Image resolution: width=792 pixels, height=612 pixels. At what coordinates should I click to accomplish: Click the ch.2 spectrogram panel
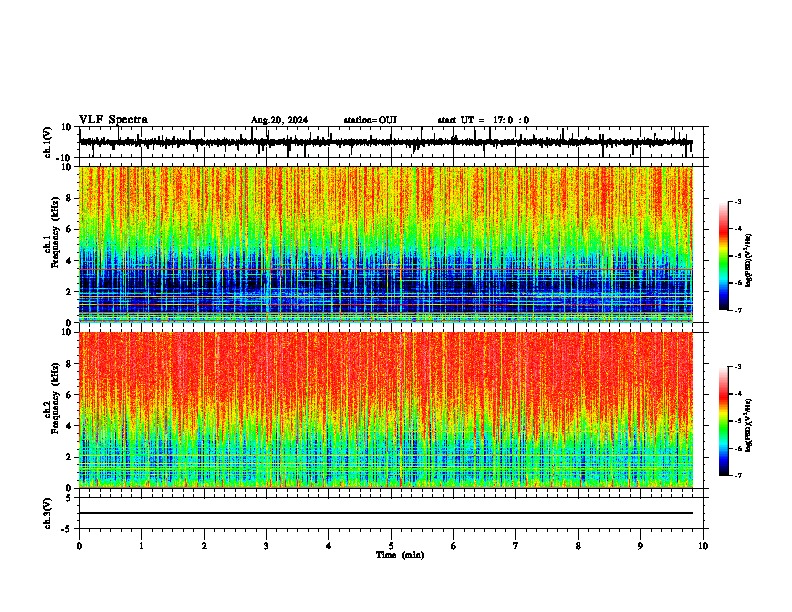(x=386, y=410)
